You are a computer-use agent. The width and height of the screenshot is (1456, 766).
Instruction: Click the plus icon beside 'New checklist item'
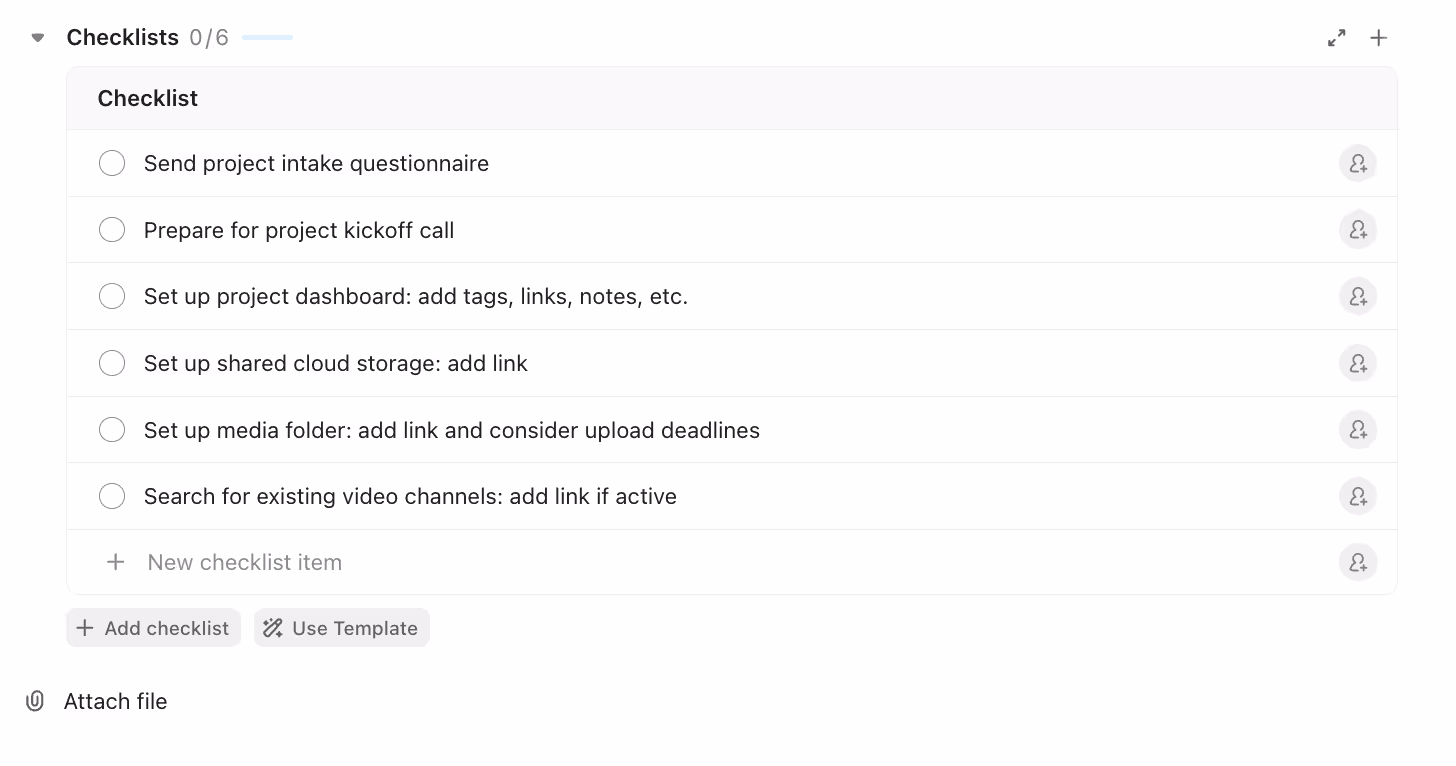115,562
